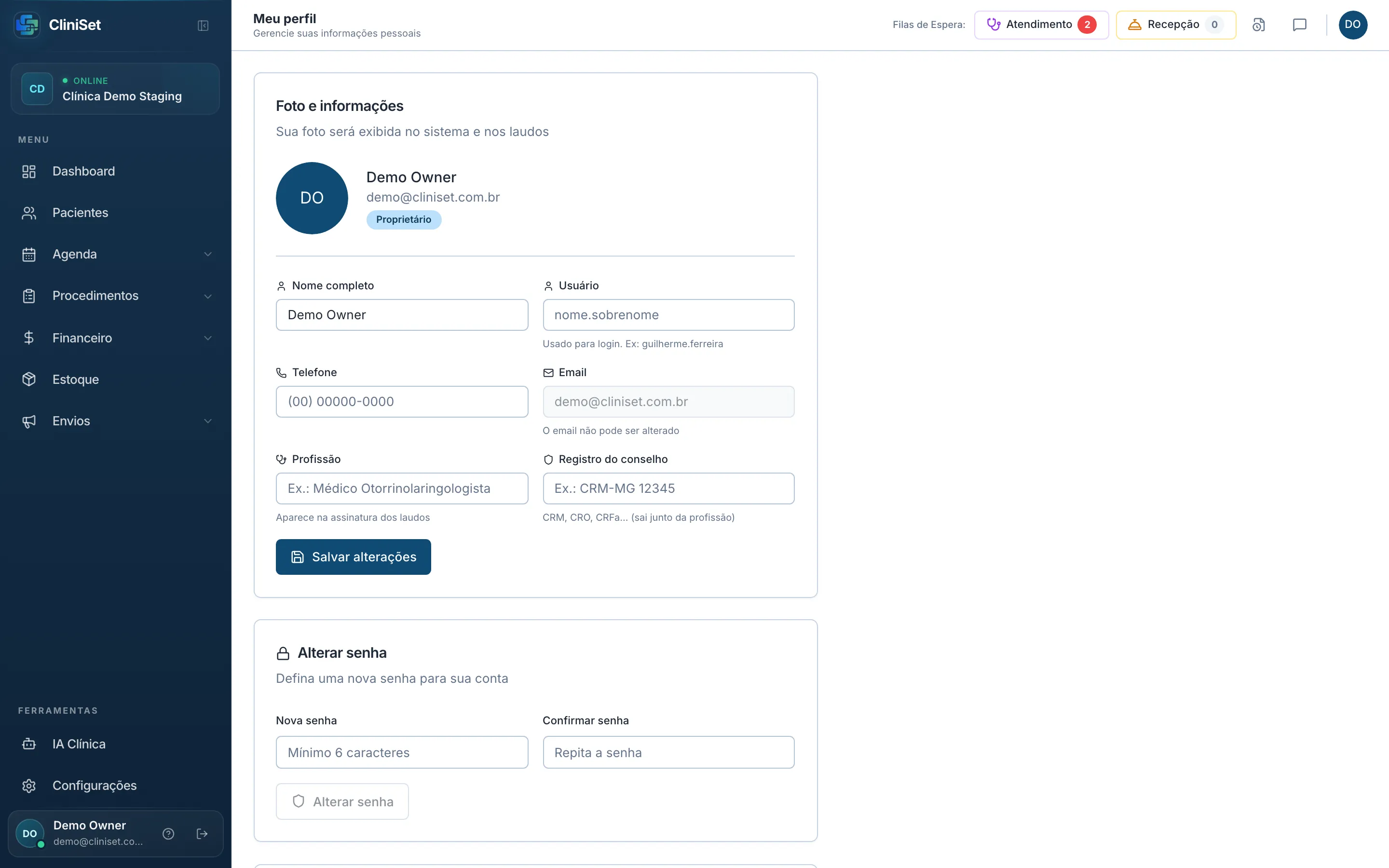Click the help question mark icon
This screenshot has width=1389, height=868.
[x=168, y=834]
